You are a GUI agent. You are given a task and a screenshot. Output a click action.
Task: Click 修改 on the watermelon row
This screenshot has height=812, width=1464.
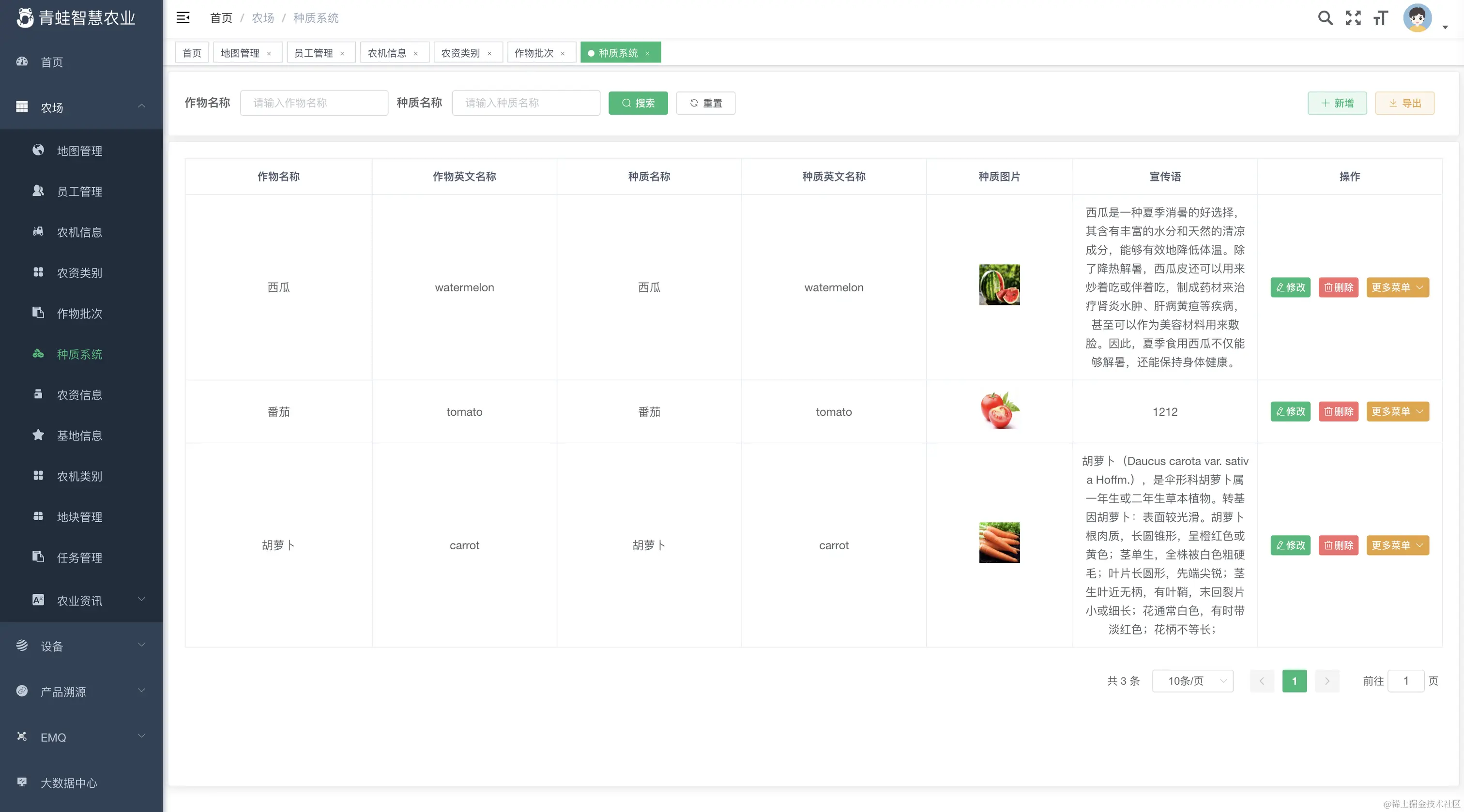point(1290,287)
